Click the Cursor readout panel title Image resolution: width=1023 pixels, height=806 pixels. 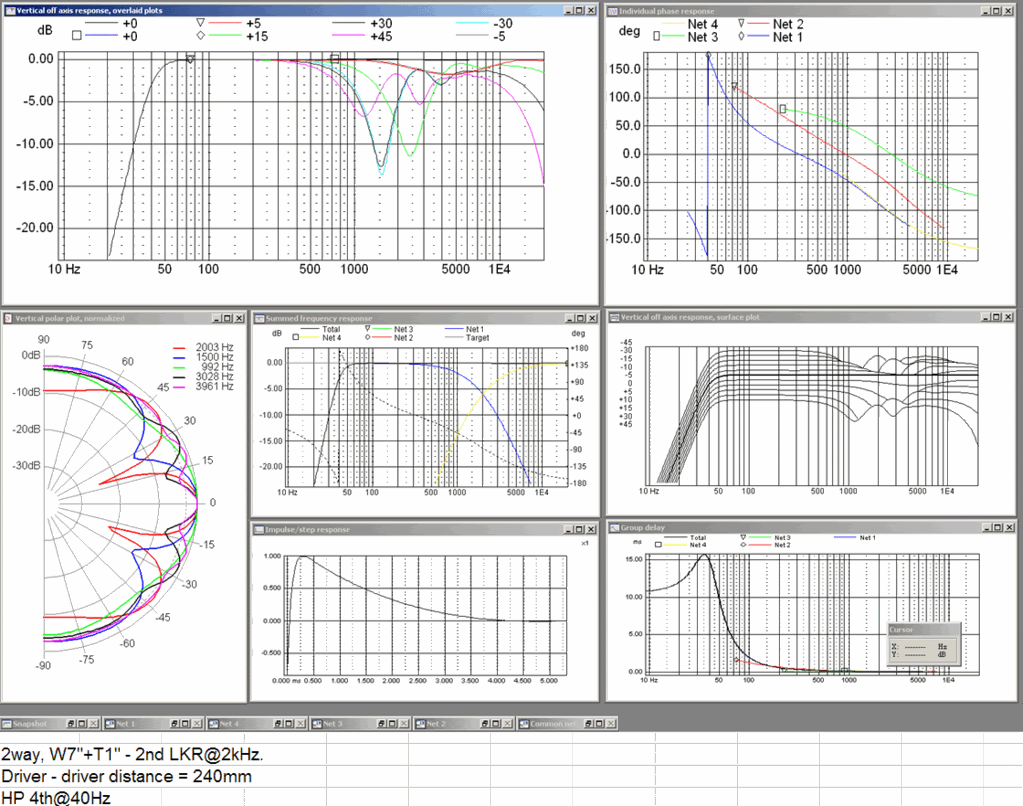point(902,630)
